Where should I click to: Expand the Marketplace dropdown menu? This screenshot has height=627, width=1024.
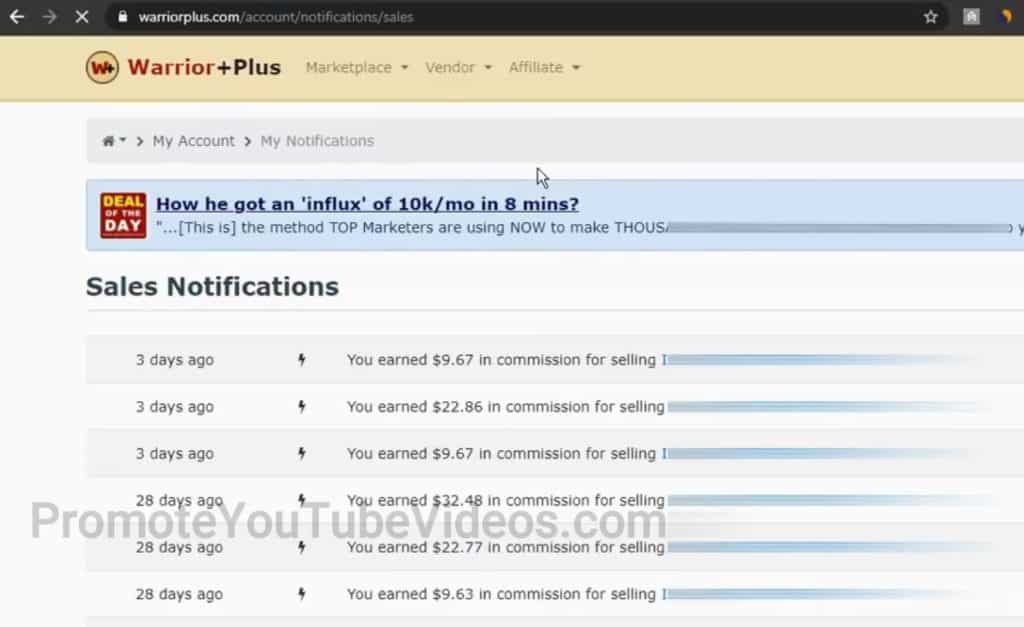357,67
